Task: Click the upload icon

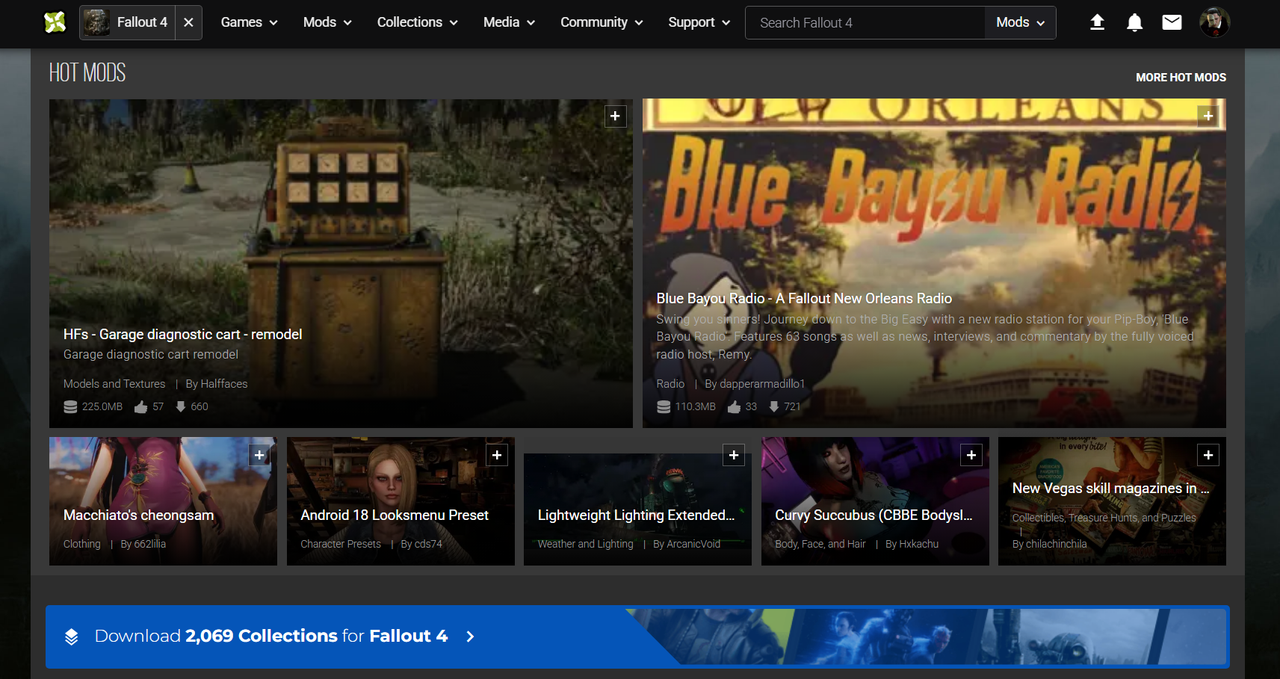Action: pos(1097,22)
